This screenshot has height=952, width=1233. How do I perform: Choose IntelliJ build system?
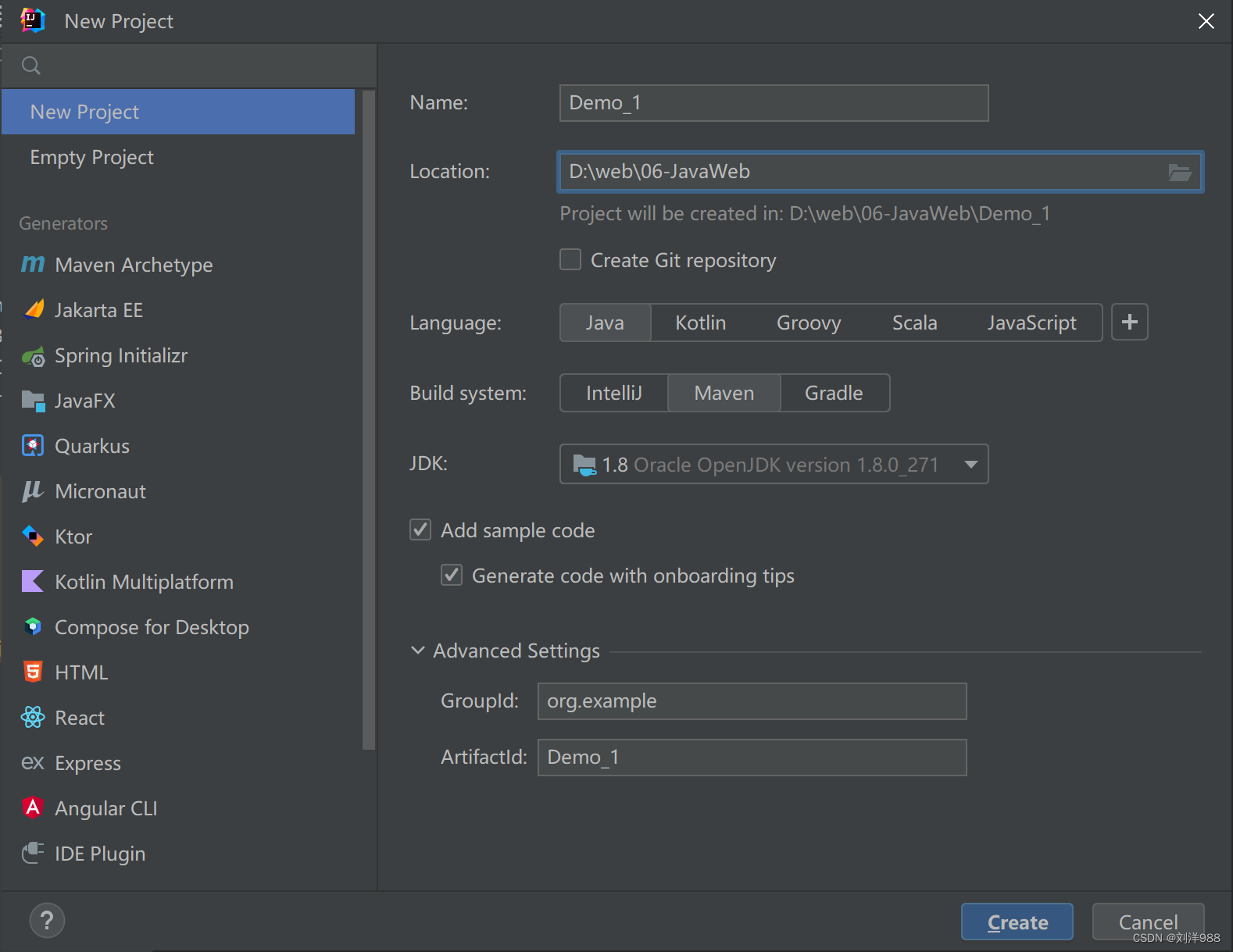[x=614, y=393]
